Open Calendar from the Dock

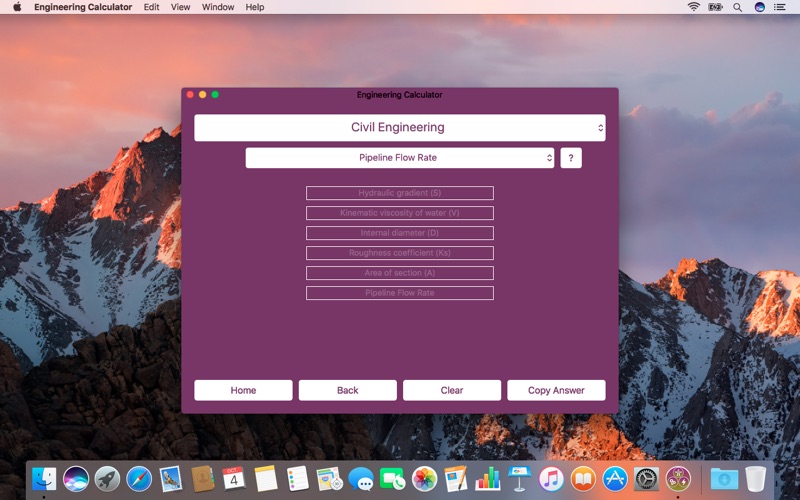(234, 479)
